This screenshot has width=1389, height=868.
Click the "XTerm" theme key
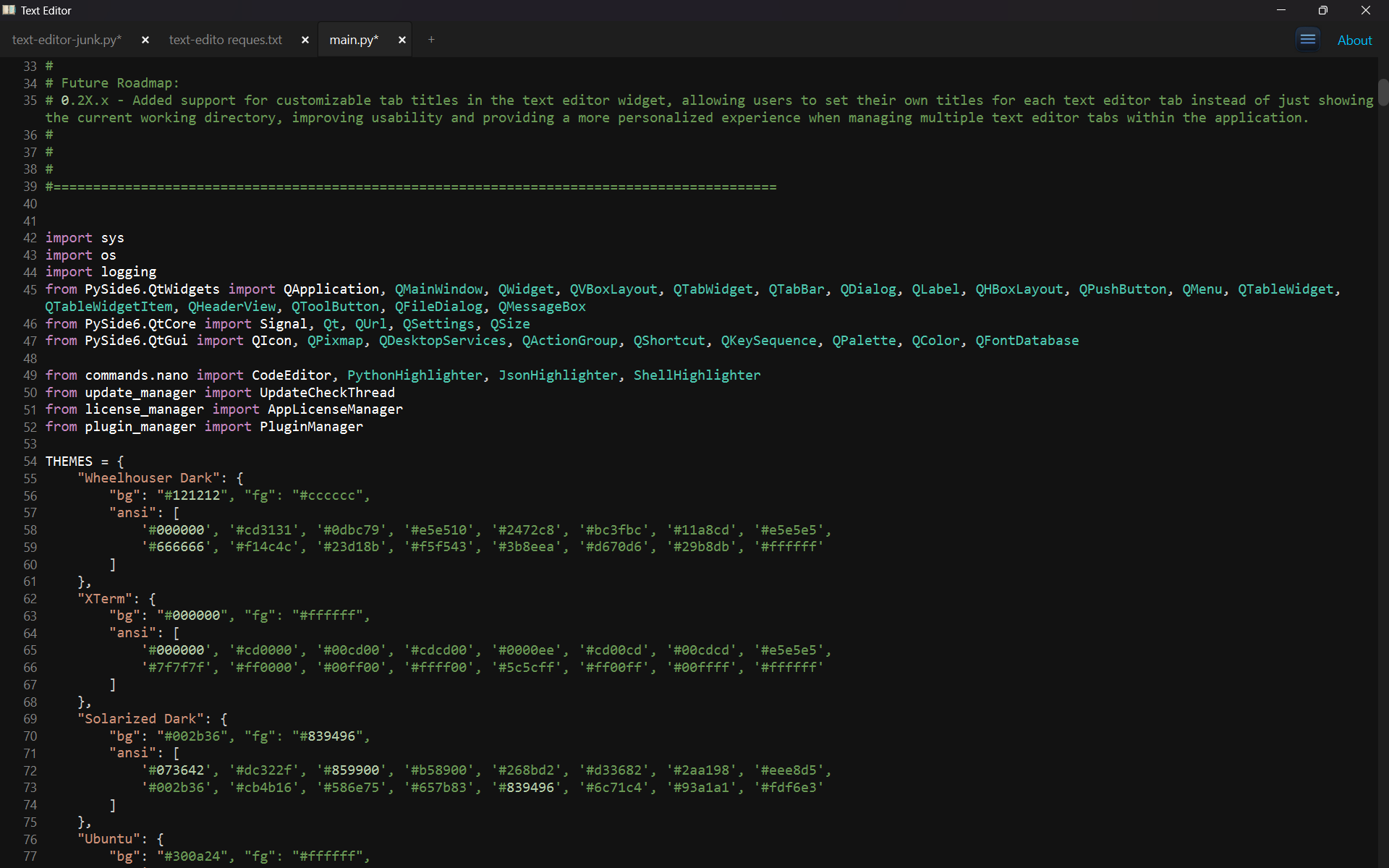105,599
